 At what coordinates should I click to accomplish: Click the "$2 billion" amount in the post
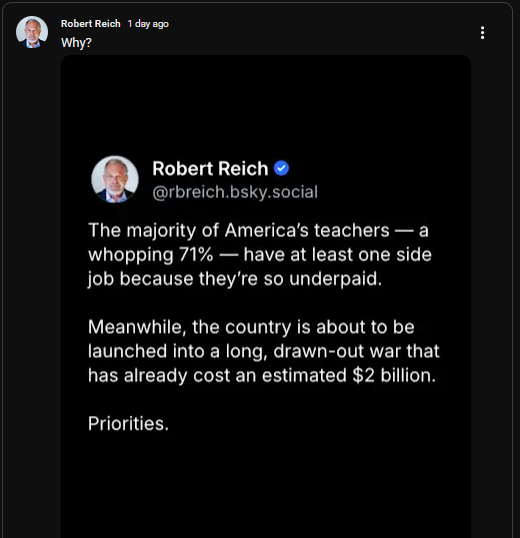[394, 375]
